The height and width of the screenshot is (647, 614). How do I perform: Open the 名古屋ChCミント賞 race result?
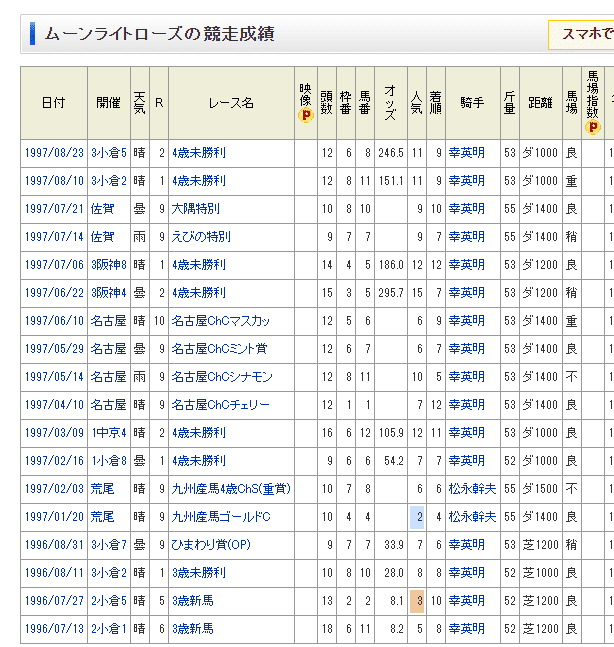click(x=218, y=349)
